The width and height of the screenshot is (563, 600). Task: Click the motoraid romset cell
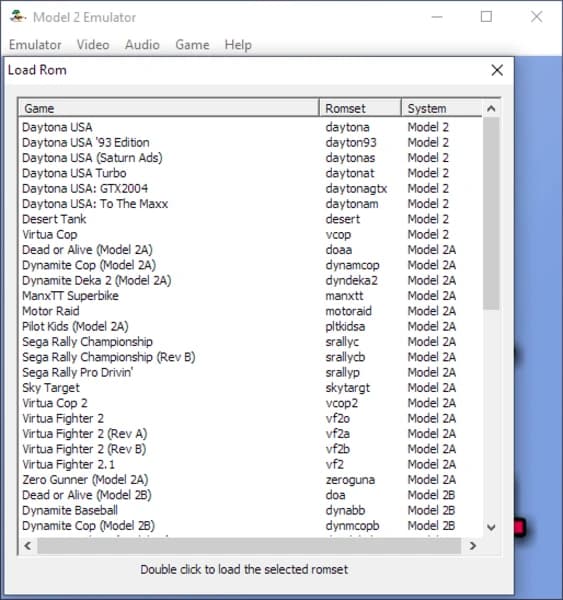click(348, 311)
